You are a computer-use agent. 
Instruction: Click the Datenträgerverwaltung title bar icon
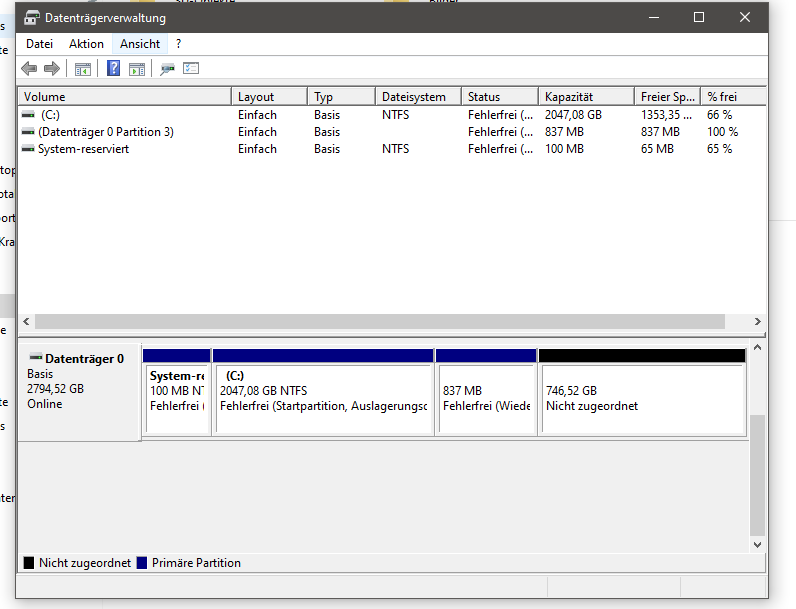click(x=31, y=18)
